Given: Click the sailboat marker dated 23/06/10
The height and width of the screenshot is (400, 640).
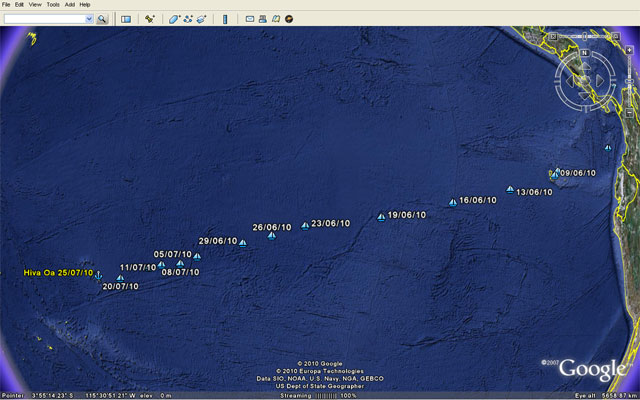Looking at the screenshot, I should [305, 226].
